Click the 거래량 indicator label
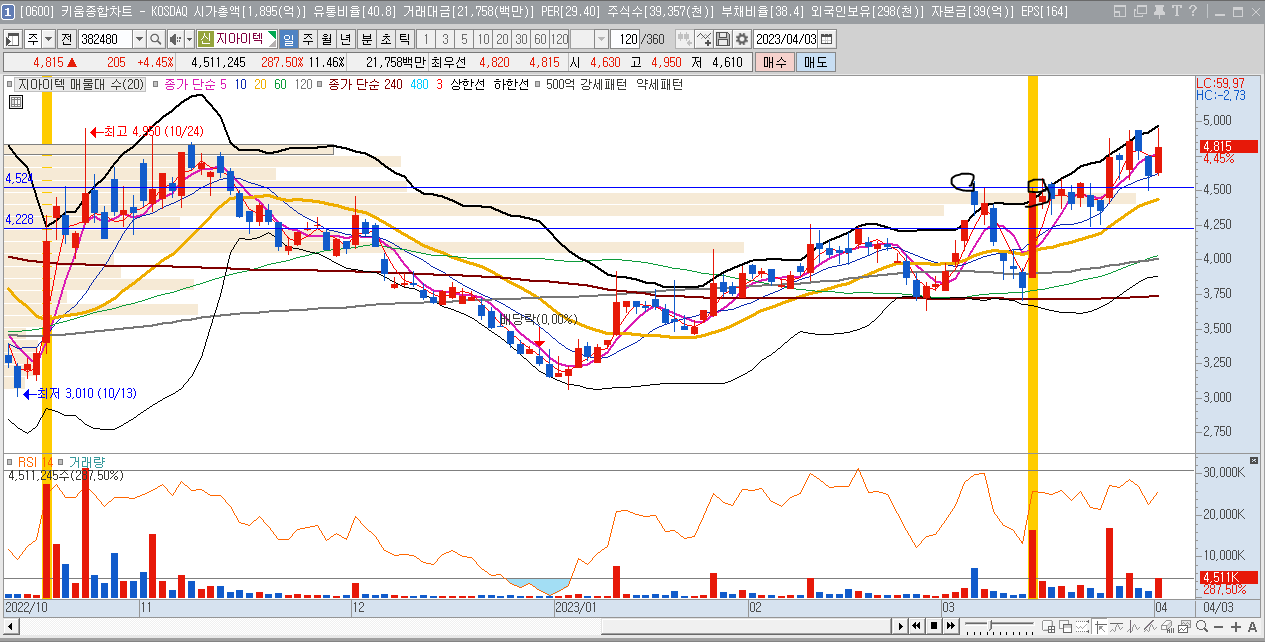The image size is (1265, 642). [87, 462]
